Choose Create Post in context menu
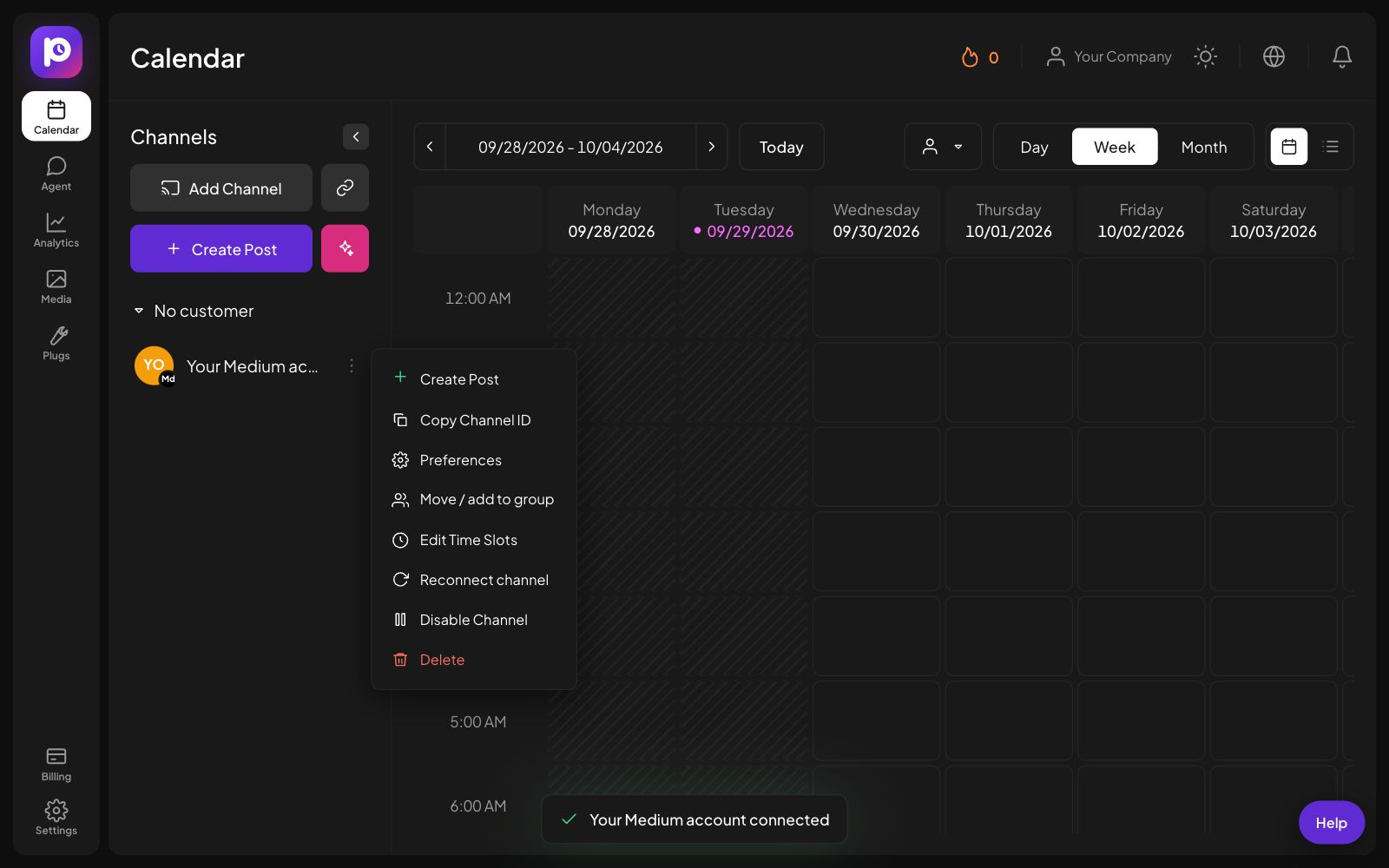Image resolution: width=1389 pixels, height=868 pixels. pyautogui.click(x=474, y=379)
